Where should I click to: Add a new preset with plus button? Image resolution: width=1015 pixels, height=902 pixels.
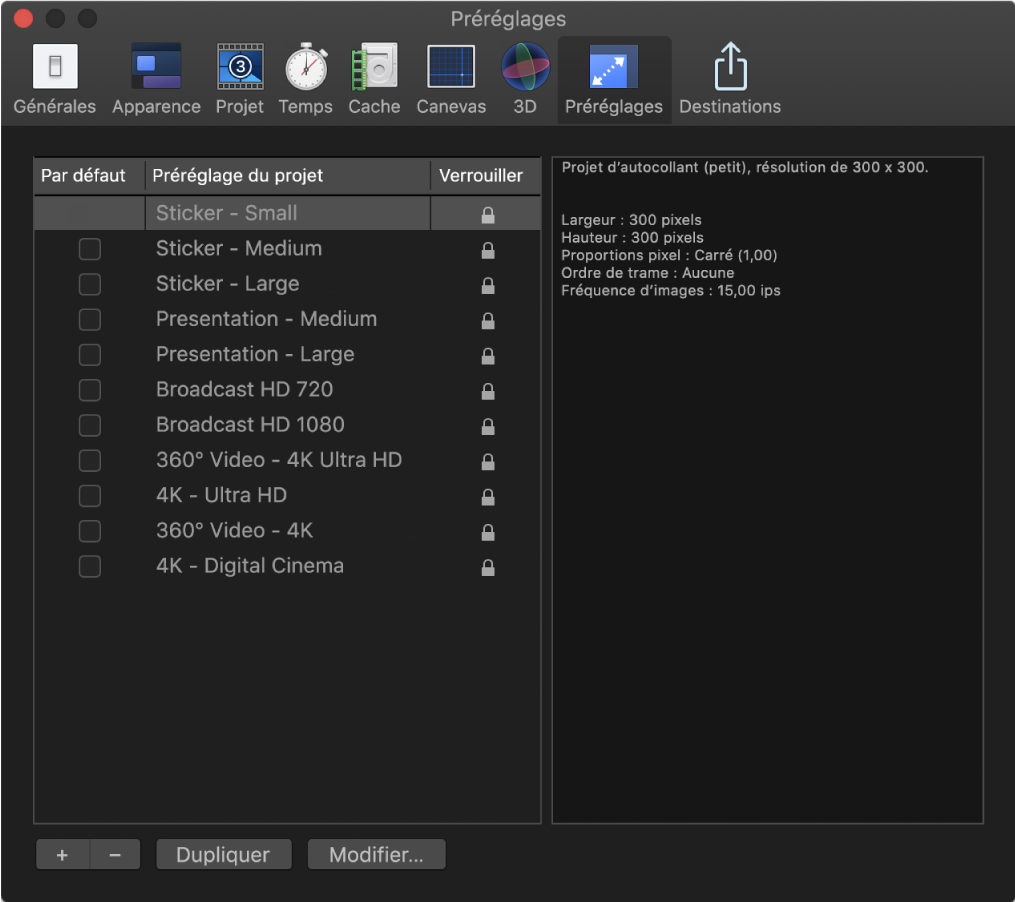(62, 855)
